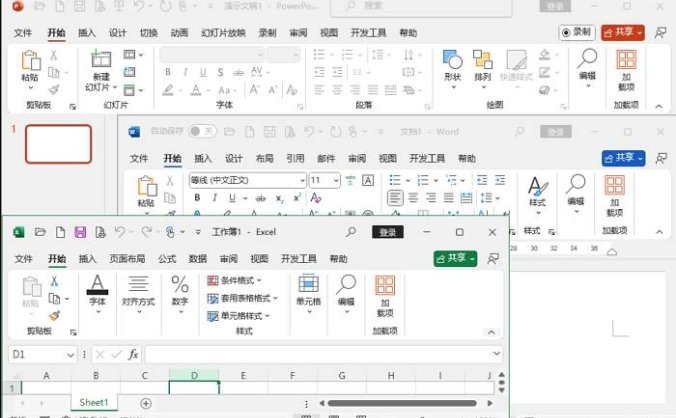Switch to the Data tab in Excel
The width and height of the screenshot is (676, 418).
(198, 259)
